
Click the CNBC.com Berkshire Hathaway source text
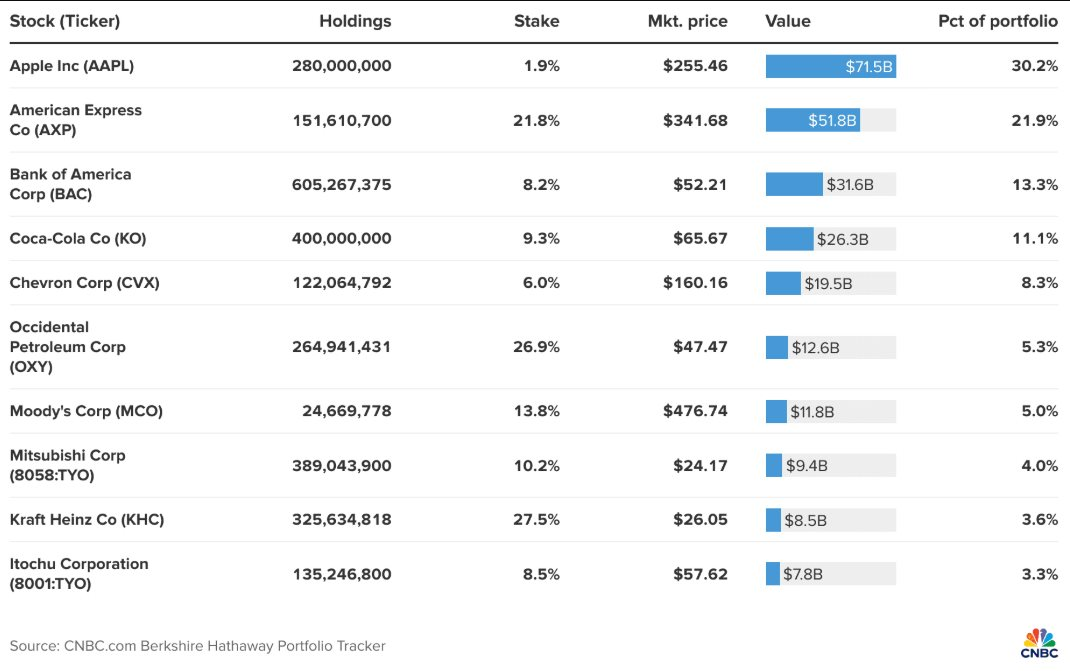point(197,646)
